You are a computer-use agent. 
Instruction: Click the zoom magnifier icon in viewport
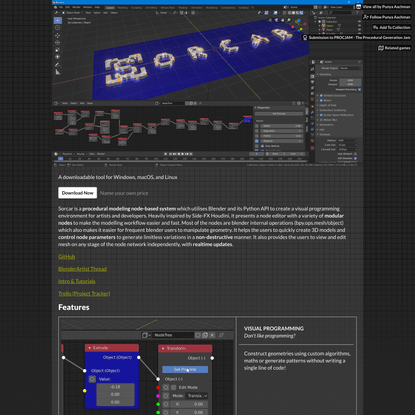289,21
